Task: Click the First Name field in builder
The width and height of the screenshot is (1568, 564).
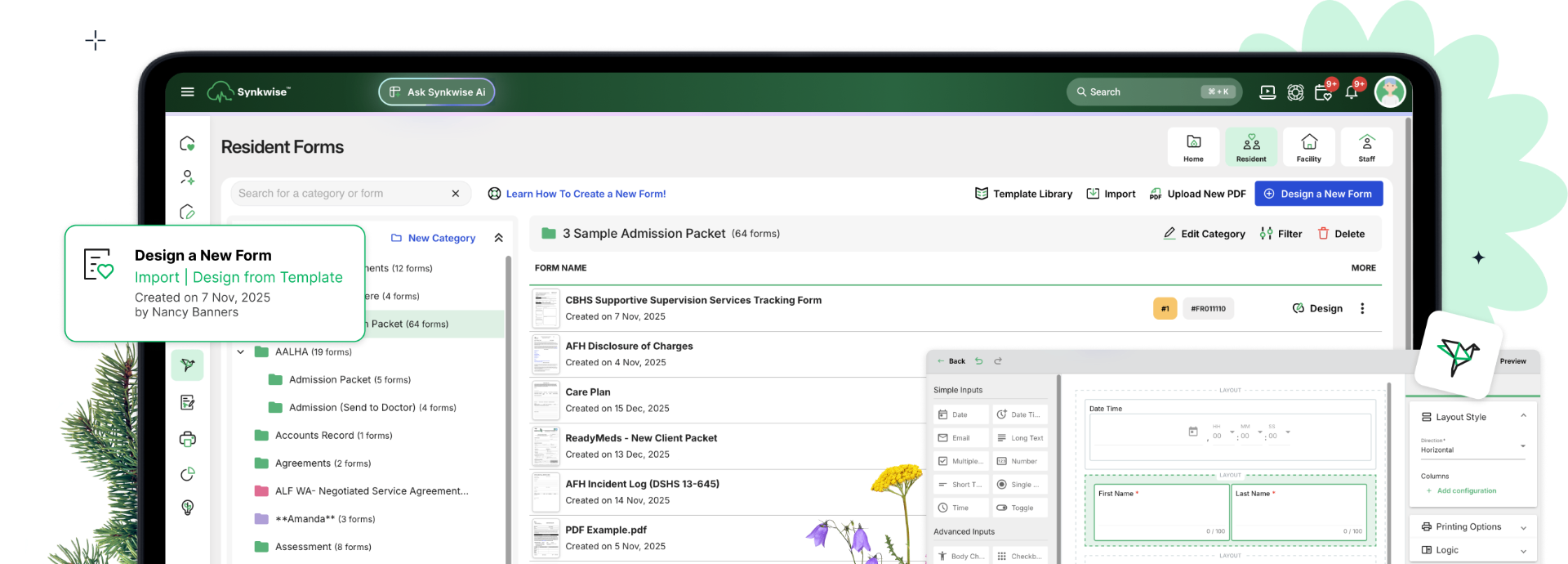Action: click(x=1161, y=513)
